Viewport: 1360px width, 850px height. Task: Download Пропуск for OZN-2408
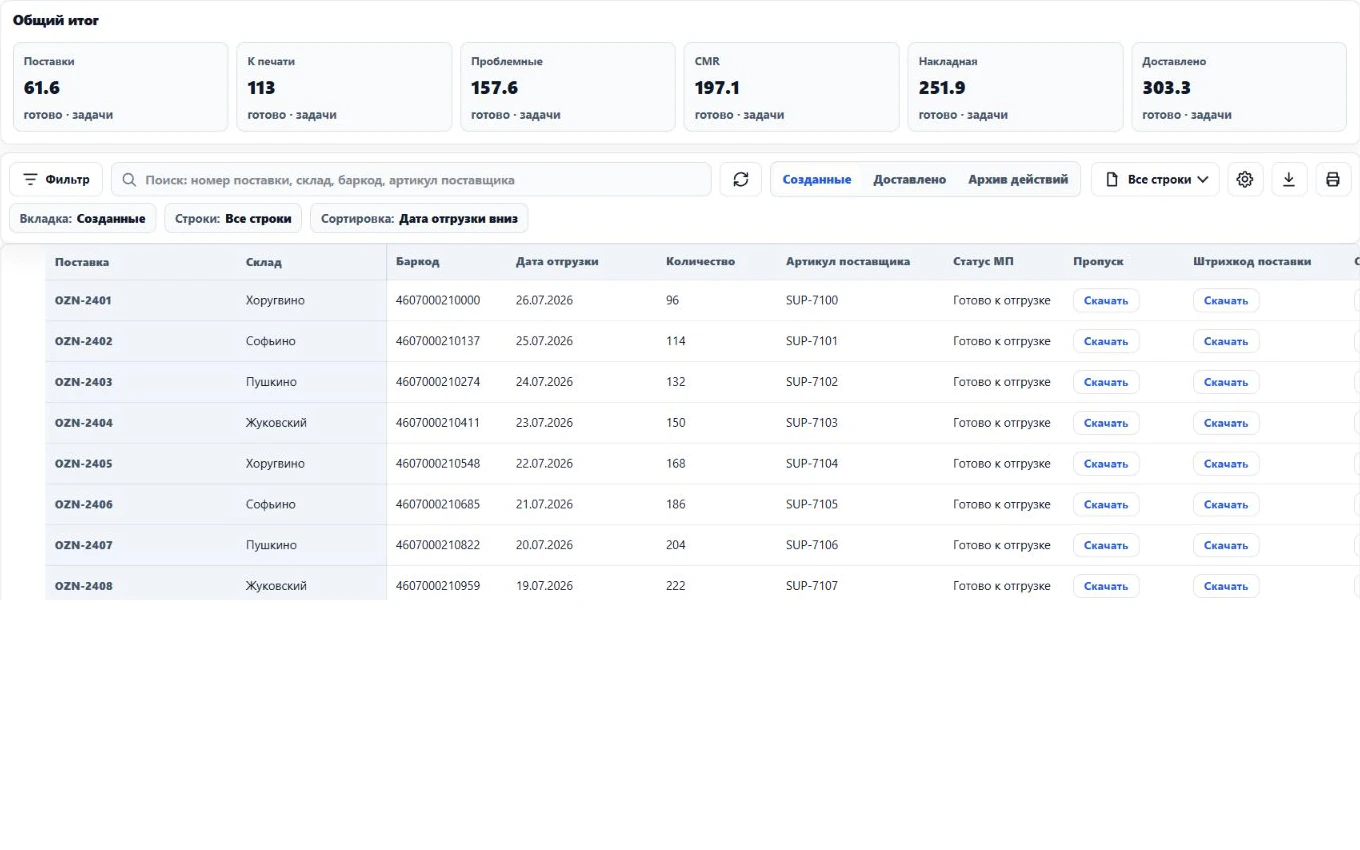[1106, 586]
